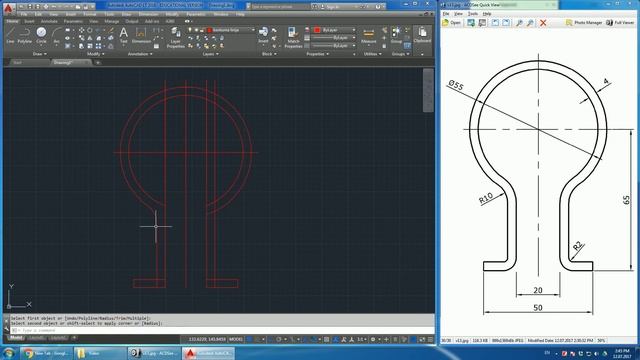This screenshot has height=360, width=640.
Task: Open Help menu in ACDSee Quick View
Action: [487, 14]
